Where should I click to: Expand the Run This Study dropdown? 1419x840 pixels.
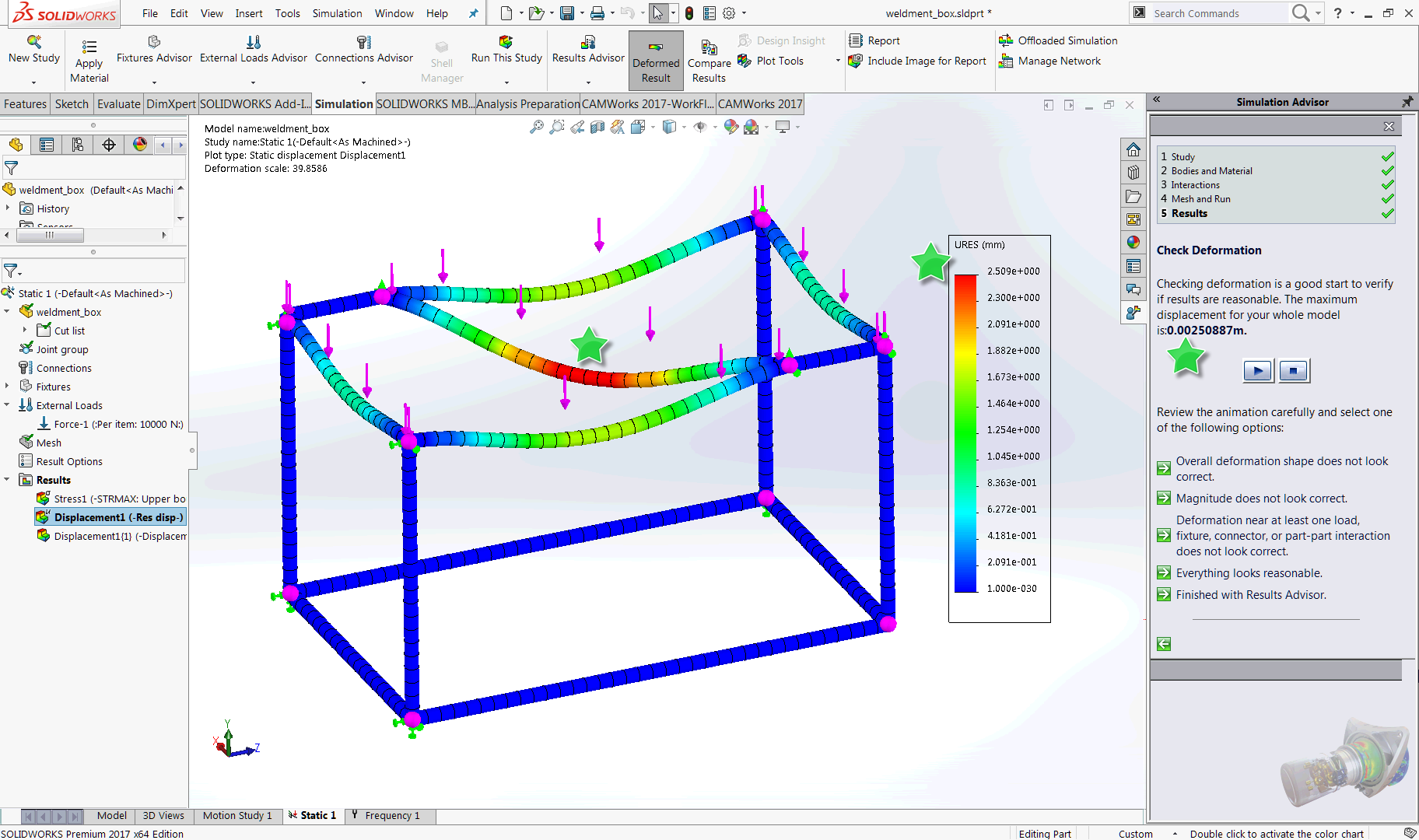(x=506, y=82)
